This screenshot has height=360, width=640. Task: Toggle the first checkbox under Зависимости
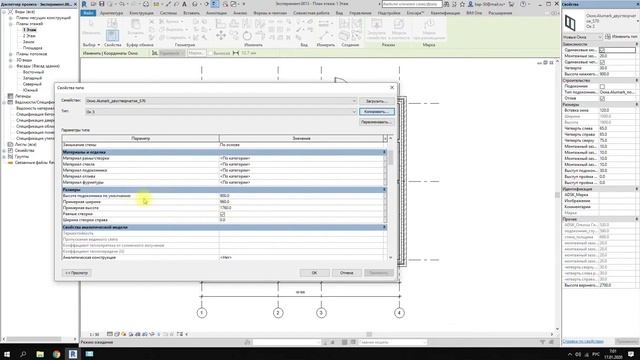pos(602,50)
